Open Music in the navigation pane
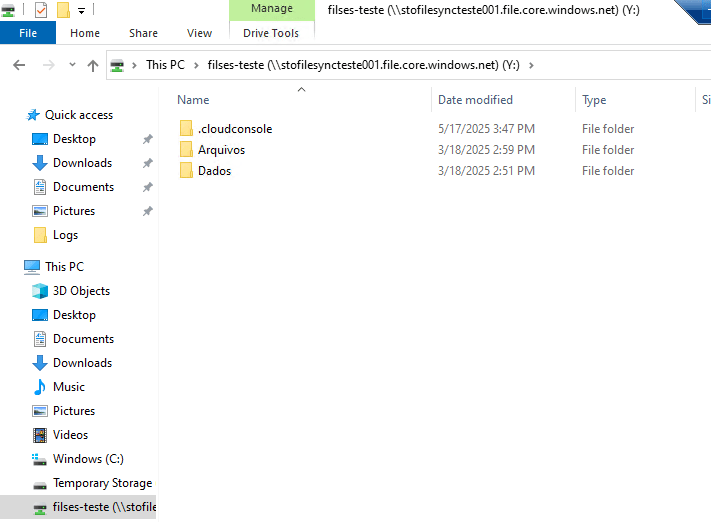Screen dimensions: 711x522 pyautogui.click(x=69, y=387)
